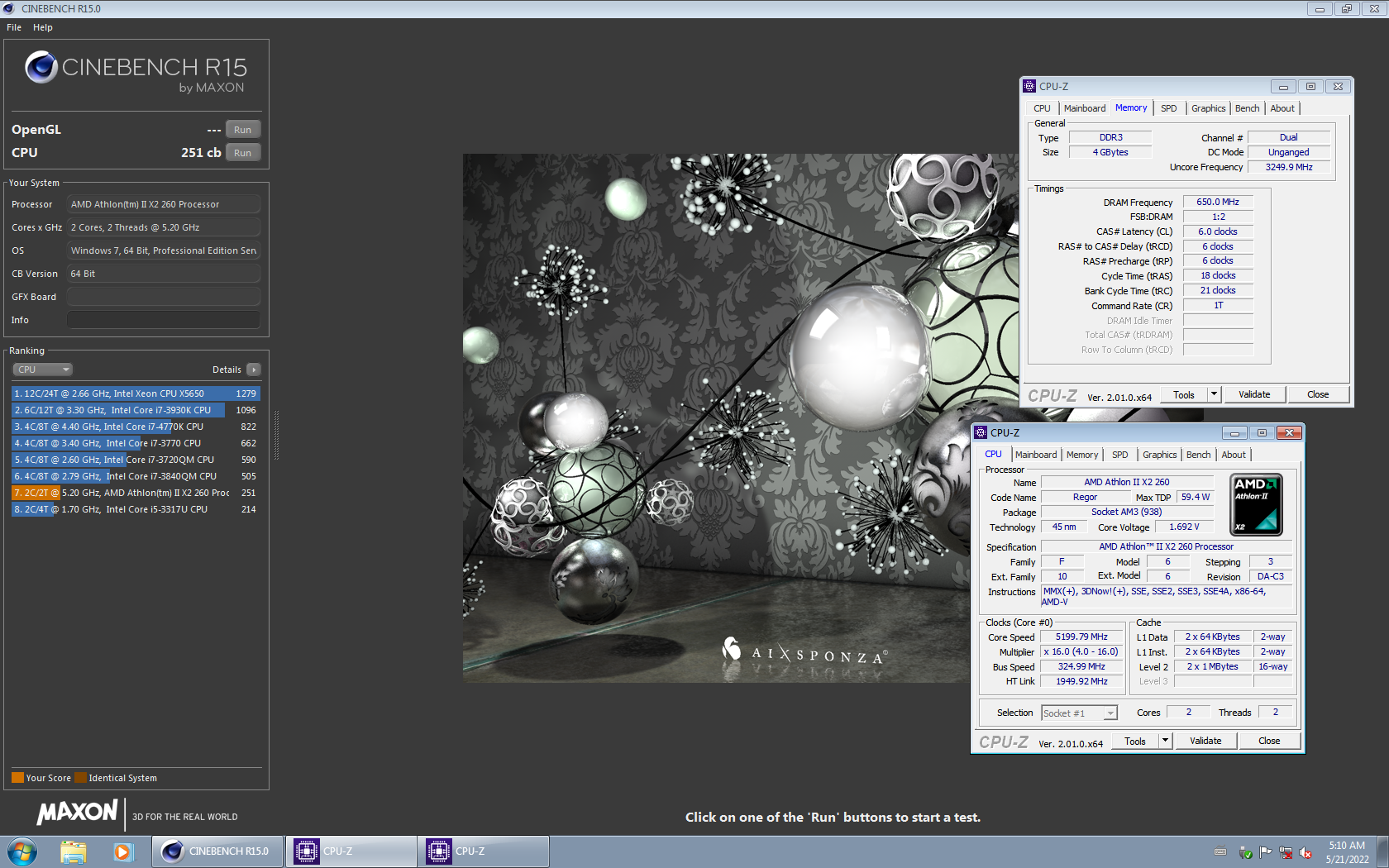The image size is (1389, 868).
Task: Select ranking row Intel Core i7-3930K
Action: pyautogui.click(x=136, y=410)
